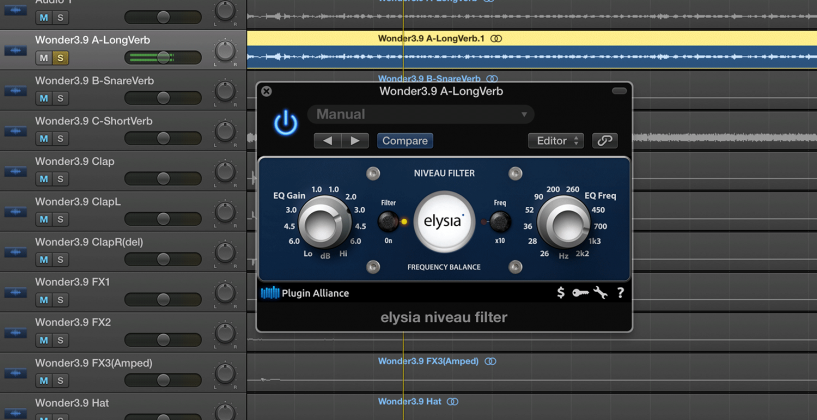Viewport: 817px width, 420px height.
Task: Load the next plugin preset
Action: tap(355, 141)
